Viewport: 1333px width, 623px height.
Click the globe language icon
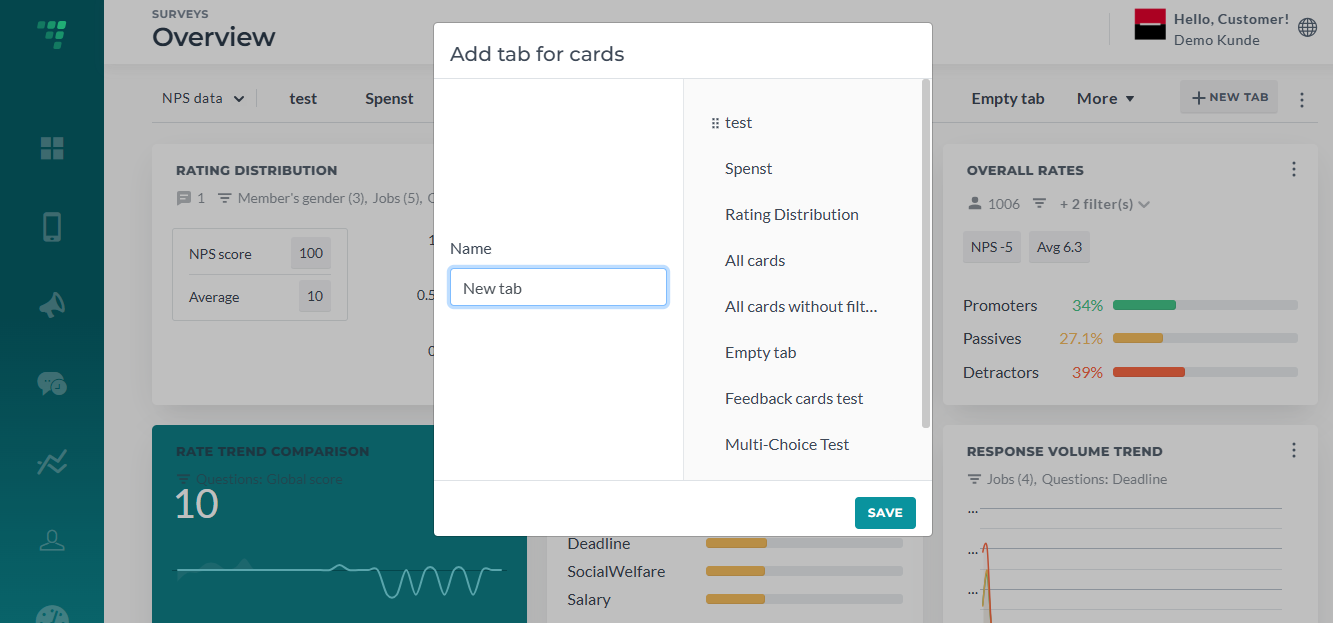[1307, 28]
